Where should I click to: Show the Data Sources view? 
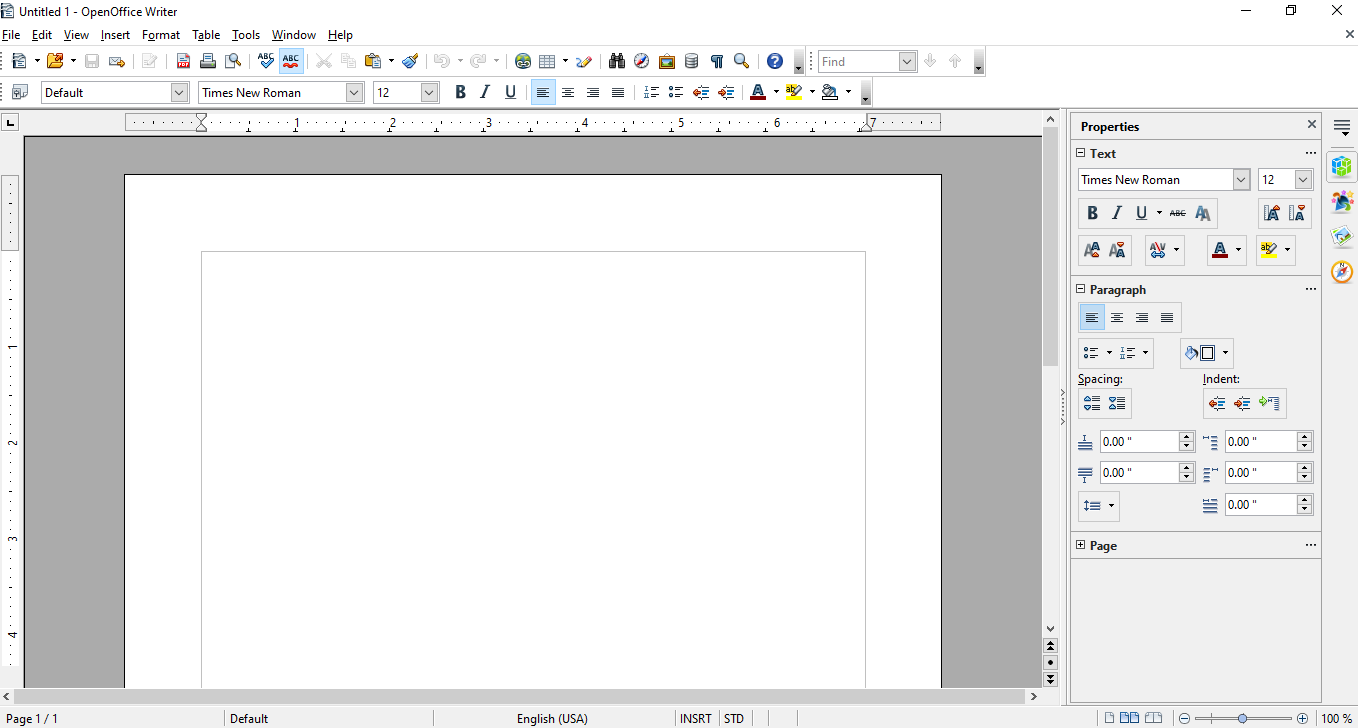pyautogui.click(x=691, y=61)
